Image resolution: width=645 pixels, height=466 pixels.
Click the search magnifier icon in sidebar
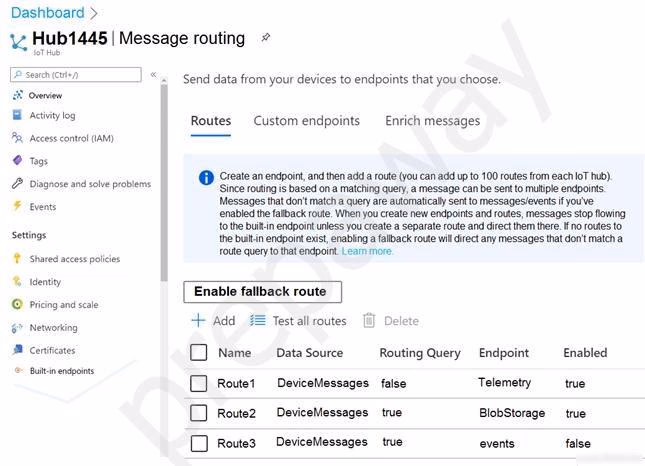point(18,74)
